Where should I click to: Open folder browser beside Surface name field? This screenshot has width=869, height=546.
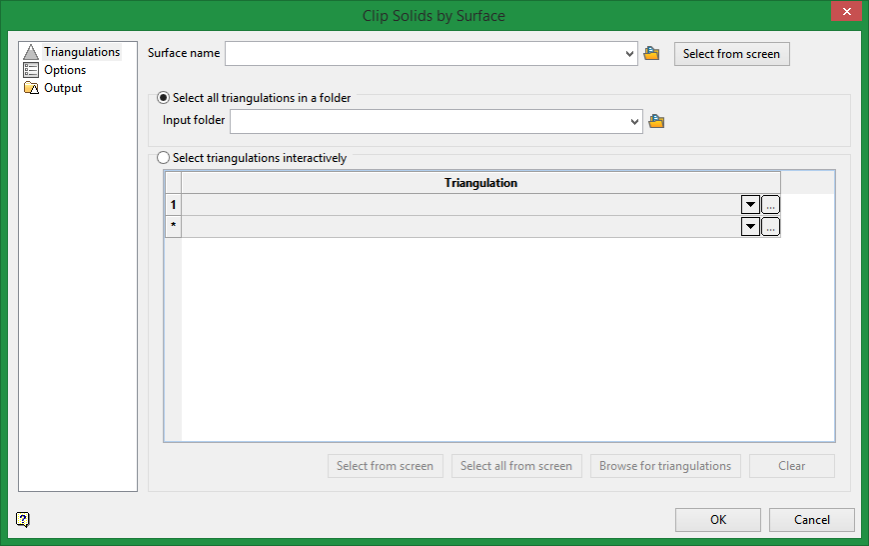pos(651,54)
